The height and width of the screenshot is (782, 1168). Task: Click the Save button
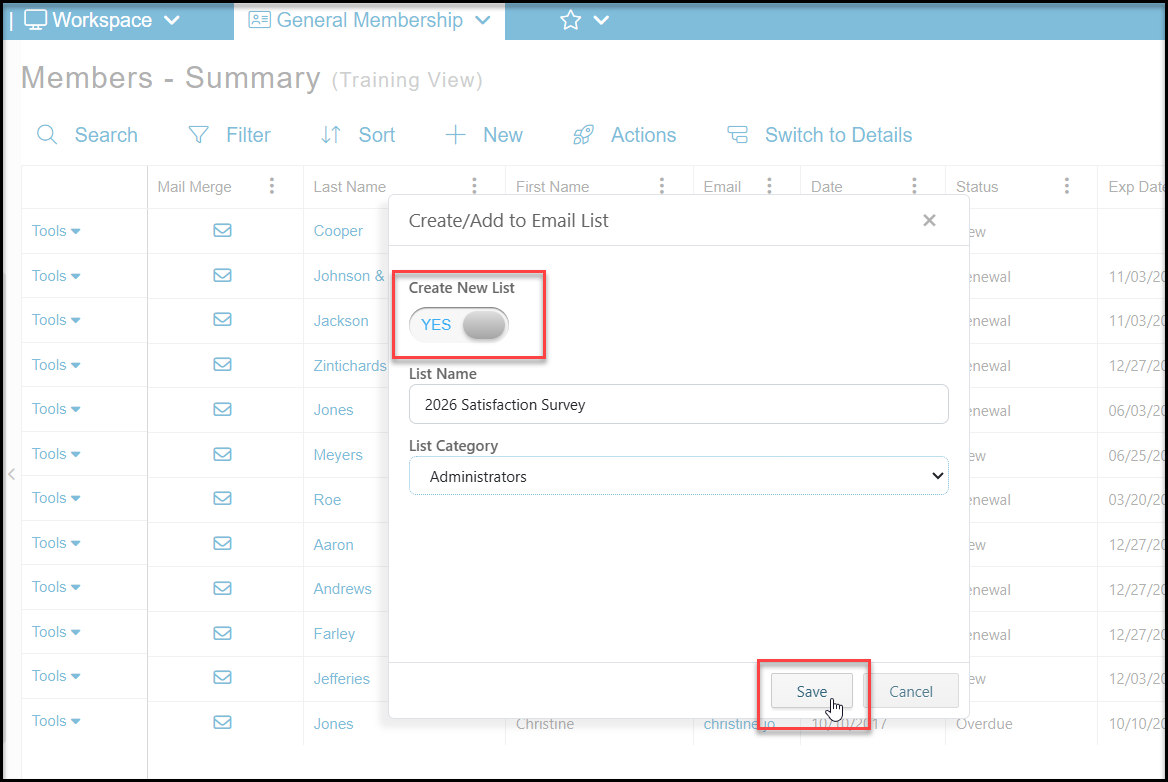811,691
